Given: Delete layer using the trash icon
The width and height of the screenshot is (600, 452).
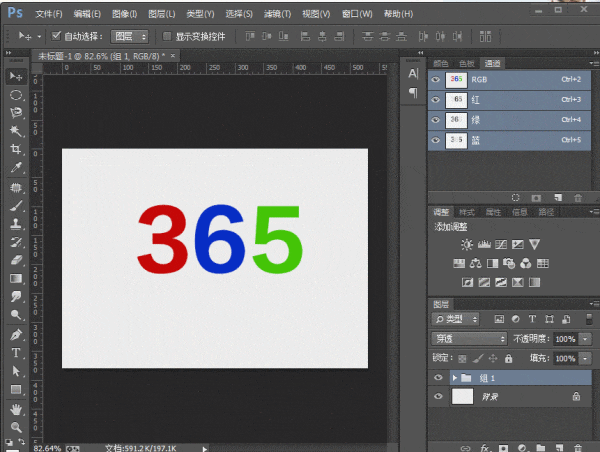Looking at the screenshot, I should click(x=578, y=446).
